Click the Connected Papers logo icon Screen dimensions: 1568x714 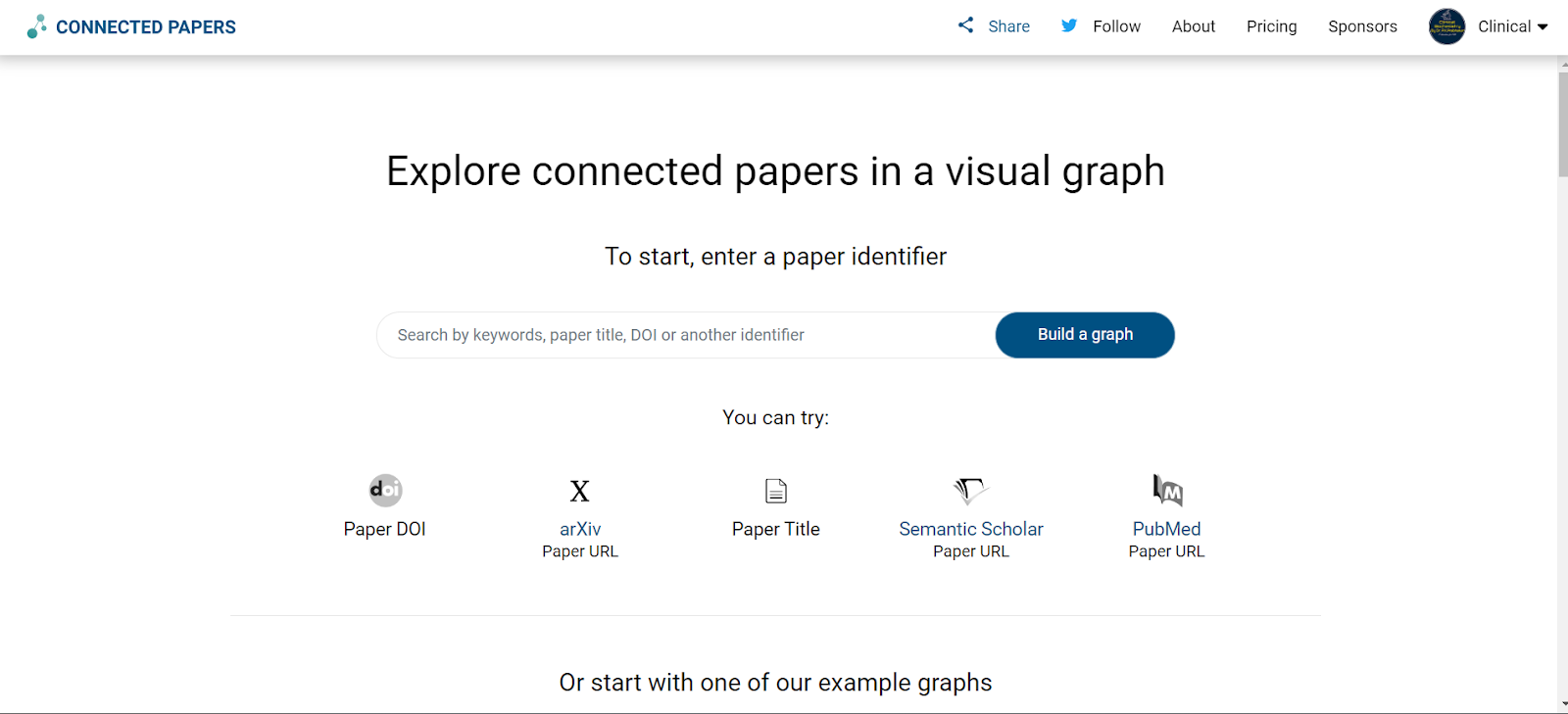(36, 26)
